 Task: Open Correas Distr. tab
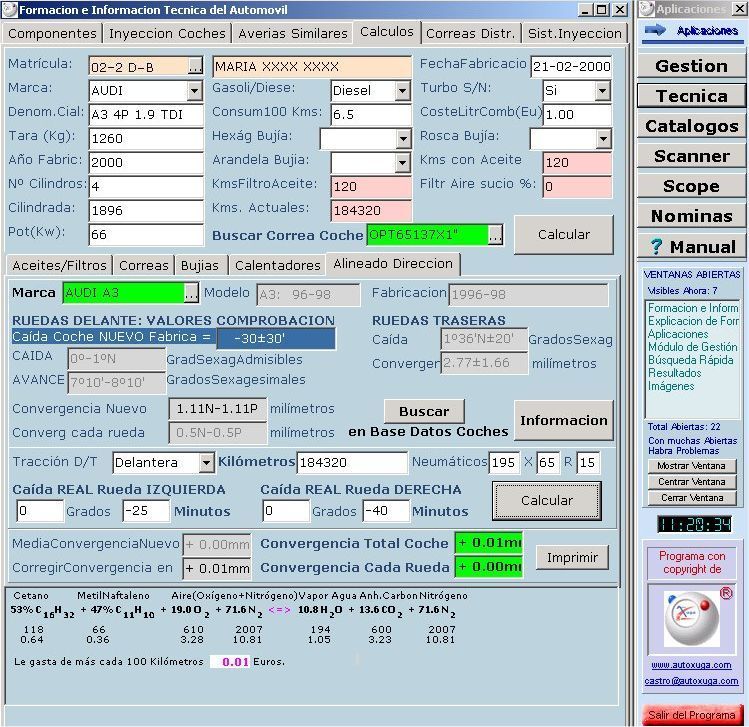pyautogui.click(x=471, y=33)
